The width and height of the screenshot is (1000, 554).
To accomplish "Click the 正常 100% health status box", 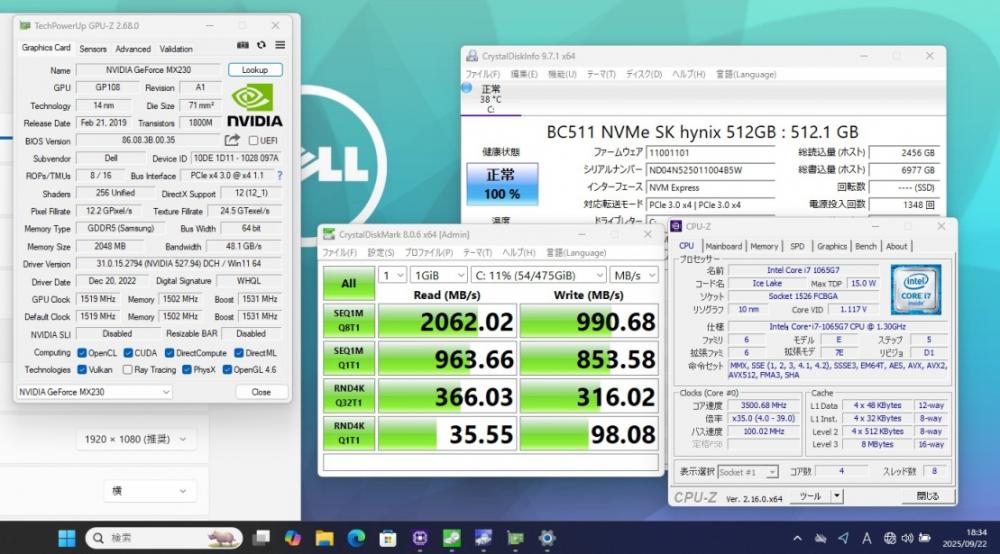I will [x=502, y=184].
